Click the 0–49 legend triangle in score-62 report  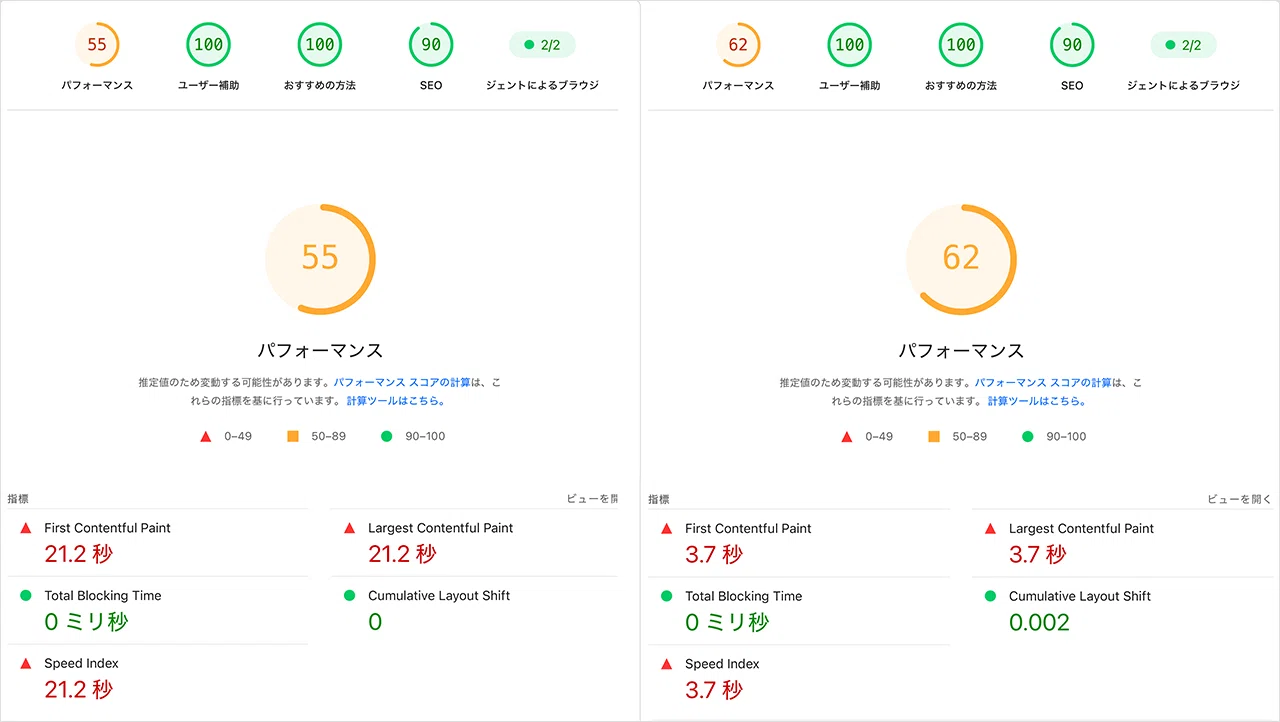tap(847, 437)
